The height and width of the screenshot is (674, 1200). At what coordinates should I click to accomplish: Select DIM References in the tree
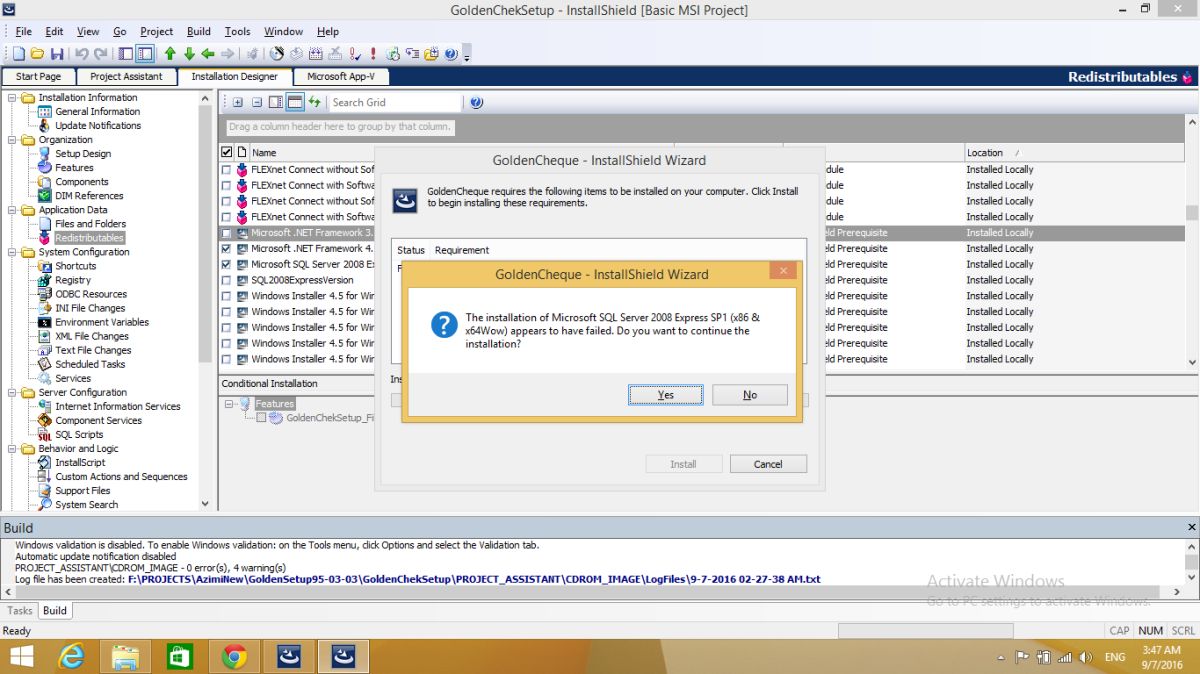point(89,196)
